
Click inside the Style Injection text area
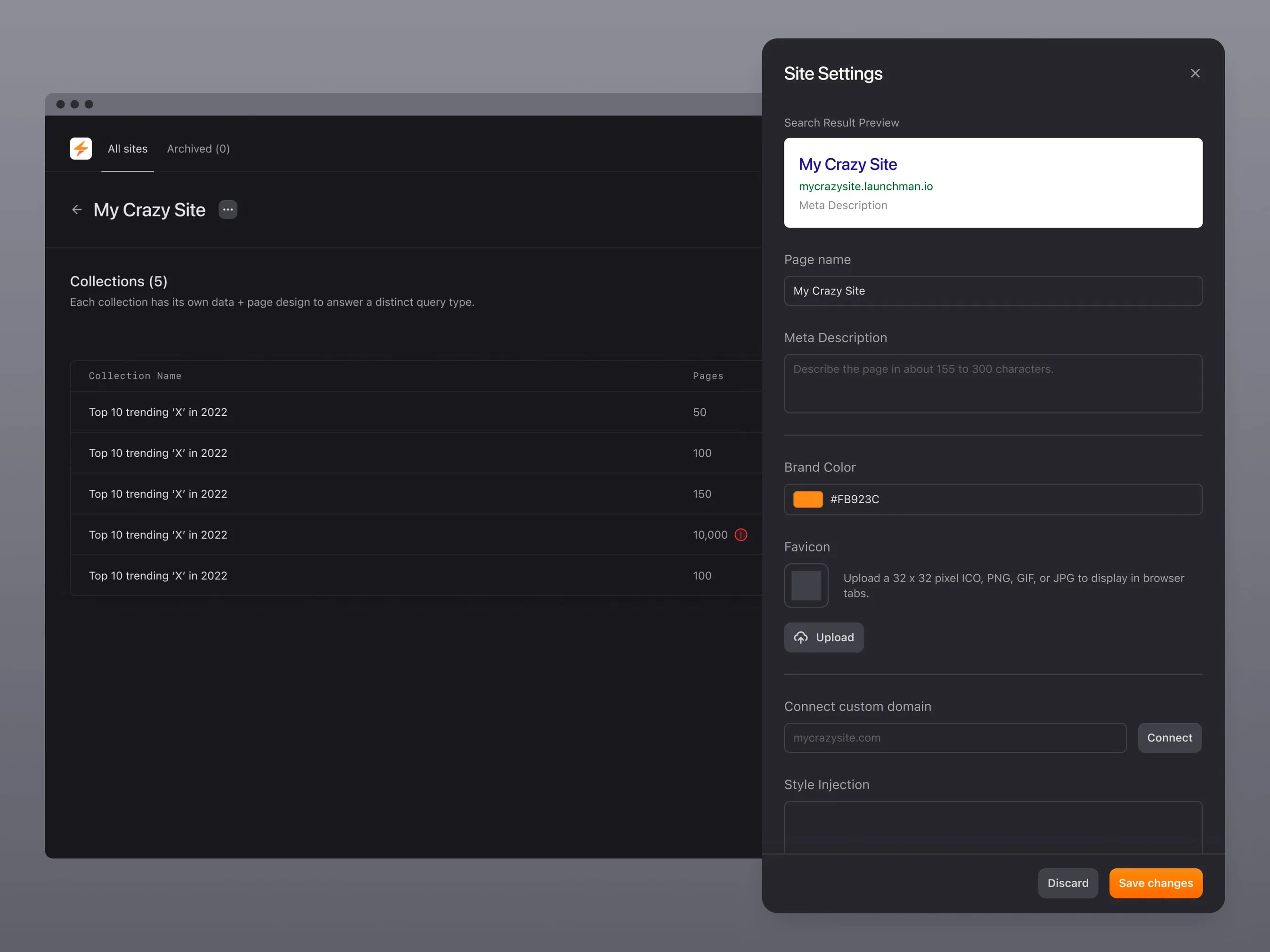click(993, 827)
